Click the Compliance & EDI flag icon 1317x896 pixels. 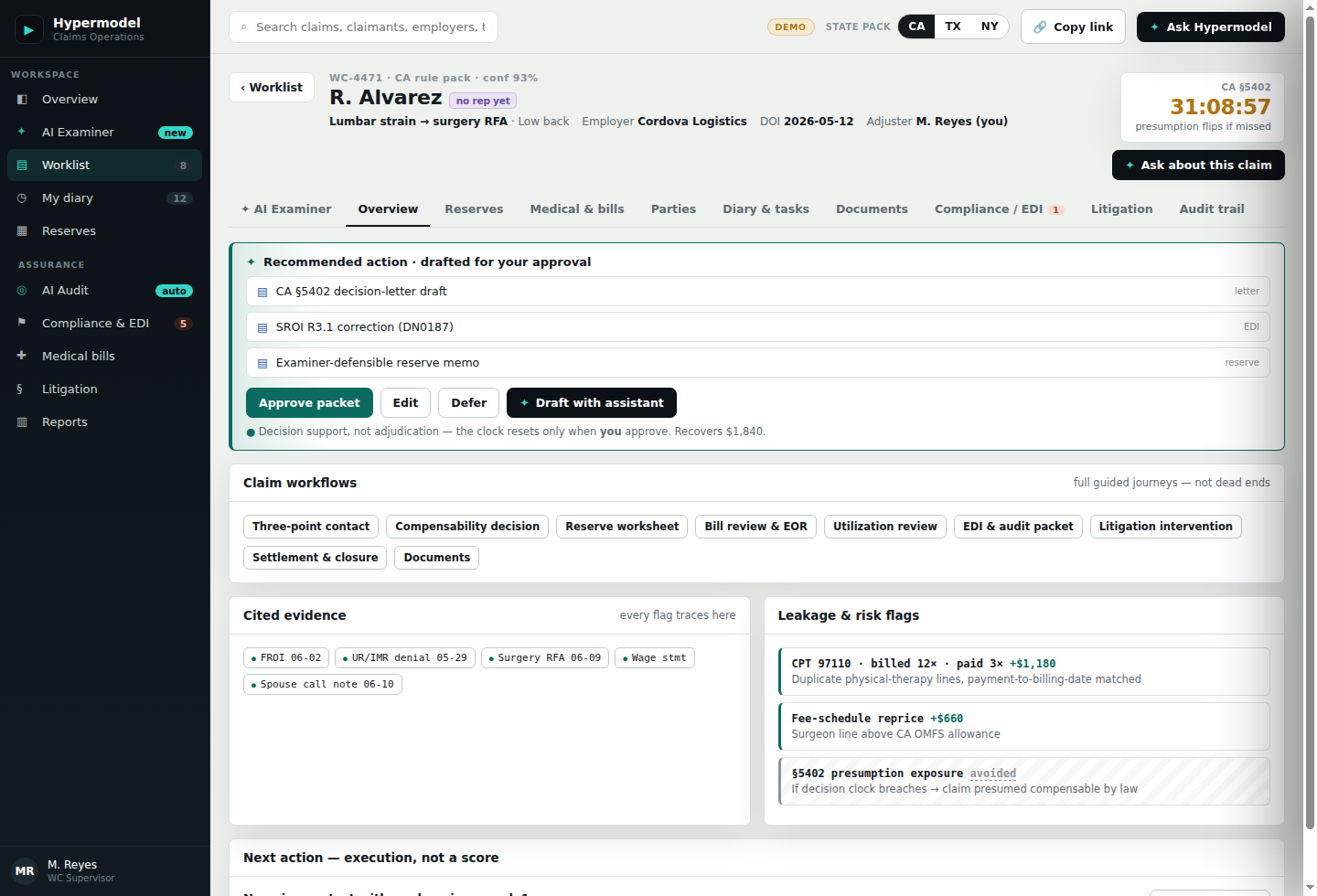coord(22,324)
